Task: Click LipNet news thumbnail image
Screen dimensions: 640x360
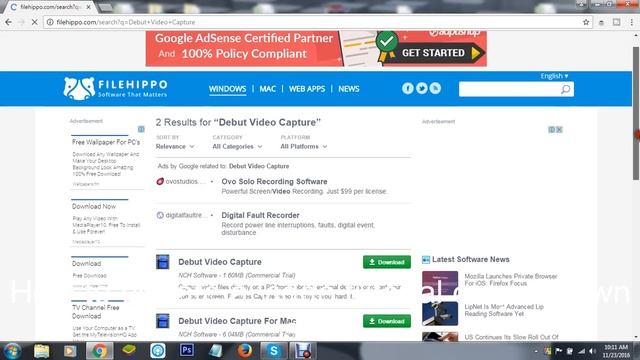Action: tap(440, 313)
